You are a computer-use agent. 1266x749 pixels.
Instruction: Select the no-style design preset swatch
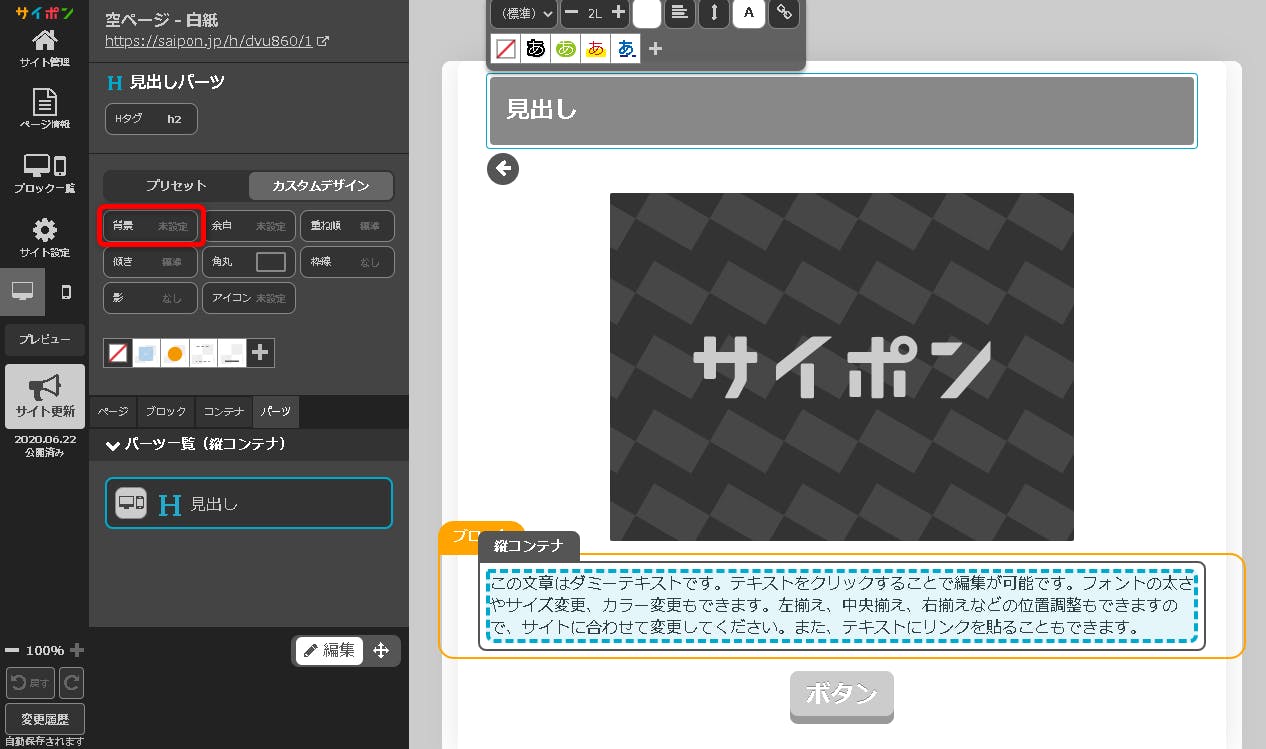point(117,352)
